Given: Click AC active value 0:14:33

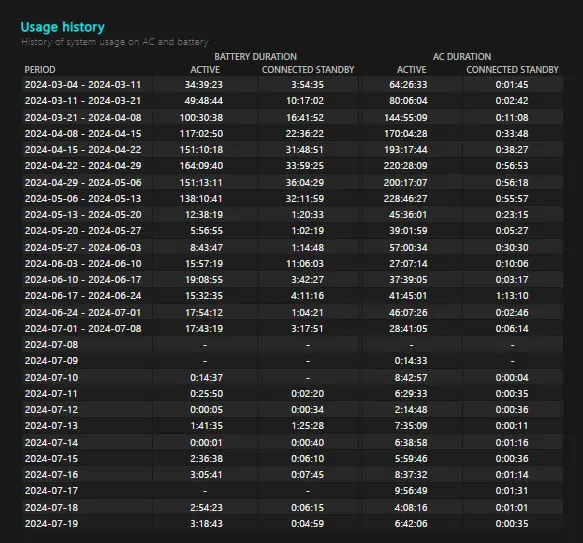Looking at the screenshot, I should point(411,361).
